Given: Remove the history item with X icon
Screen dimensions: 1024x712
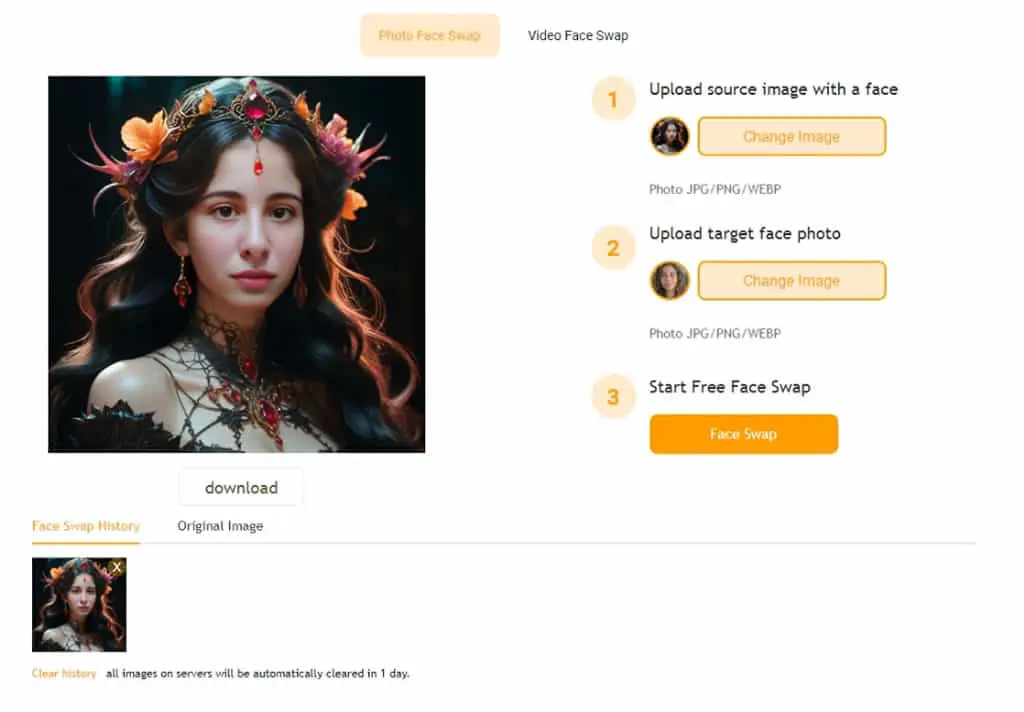Looking at the screenshot, I should [116, 567].
